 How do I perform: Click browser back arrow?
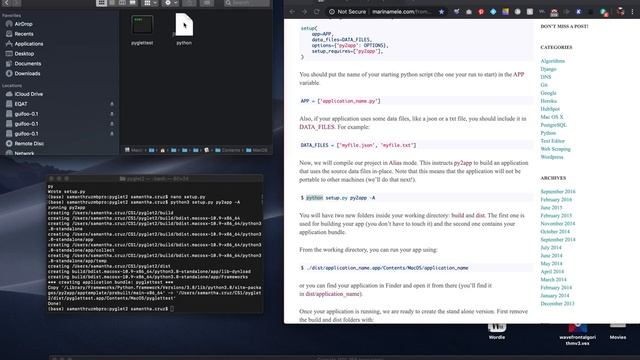(292, 12)
